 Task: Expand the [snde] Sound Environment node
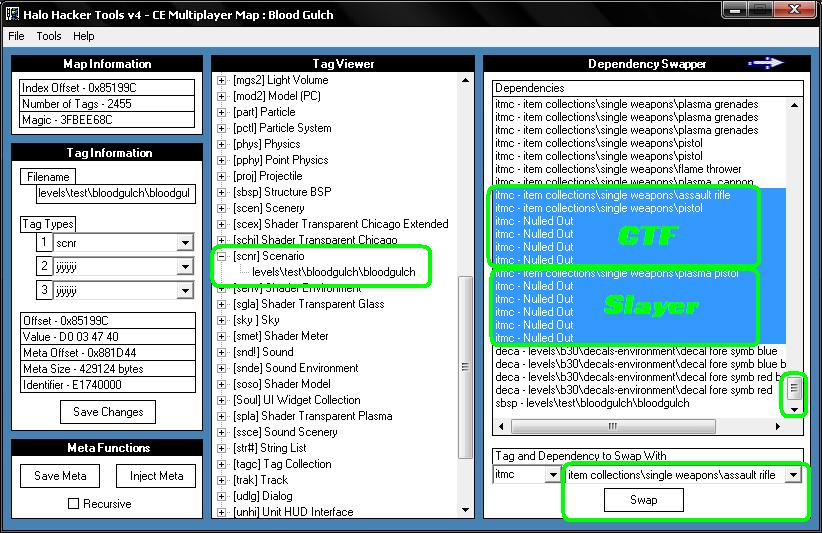point(222,368)
